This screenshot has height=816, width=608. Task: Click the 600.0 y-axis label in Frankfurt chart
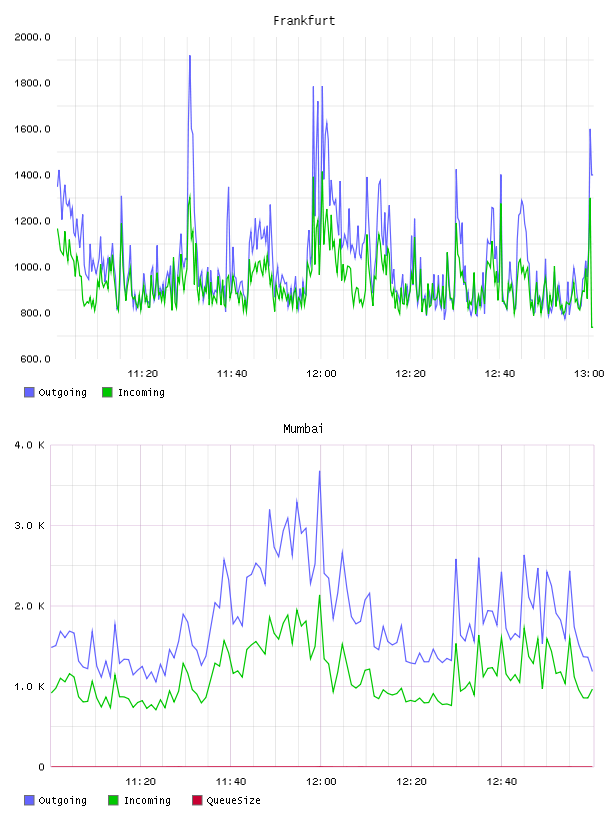[x=35, y=359]
